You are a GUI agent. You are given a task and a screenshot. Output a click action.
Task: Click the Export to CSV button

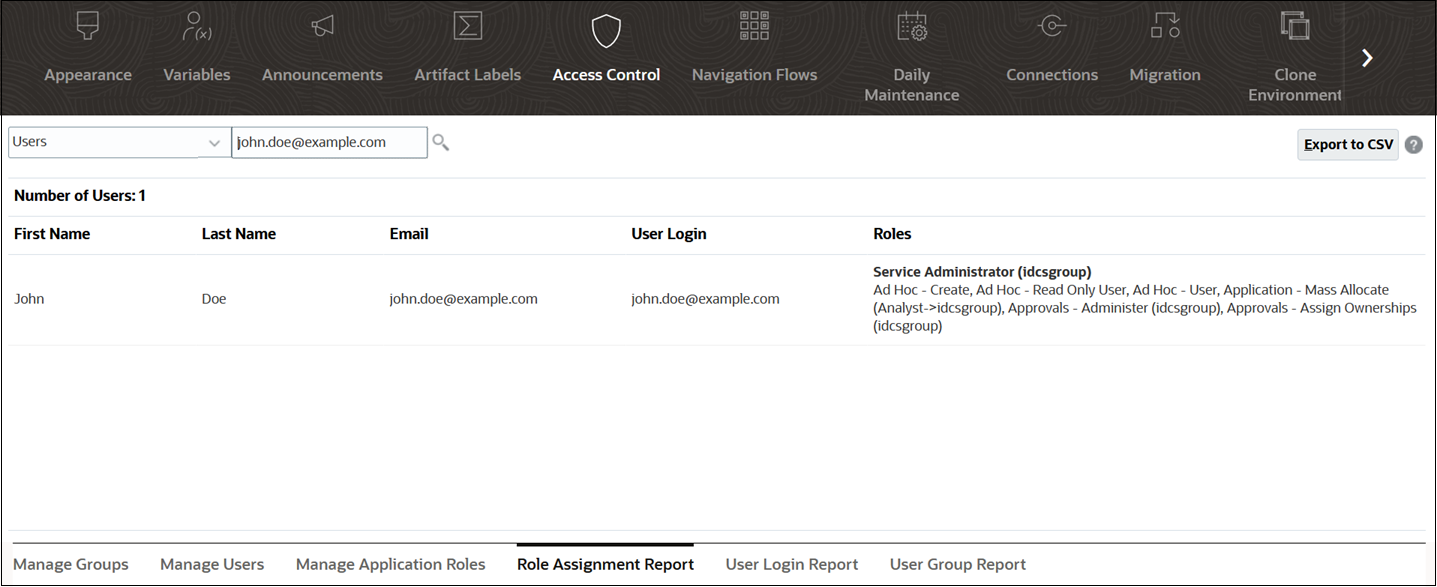coord(1347,144)
